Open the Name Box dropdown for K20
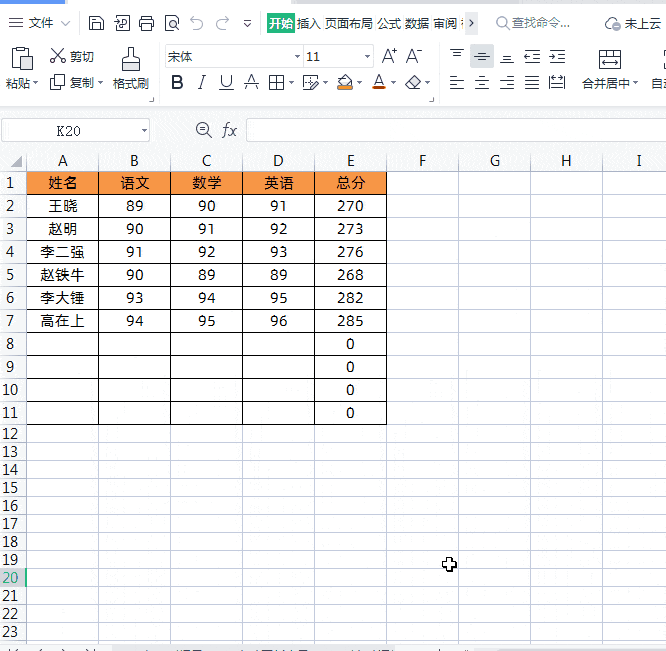Screen dimensions: 666x651 click(144, 130)
